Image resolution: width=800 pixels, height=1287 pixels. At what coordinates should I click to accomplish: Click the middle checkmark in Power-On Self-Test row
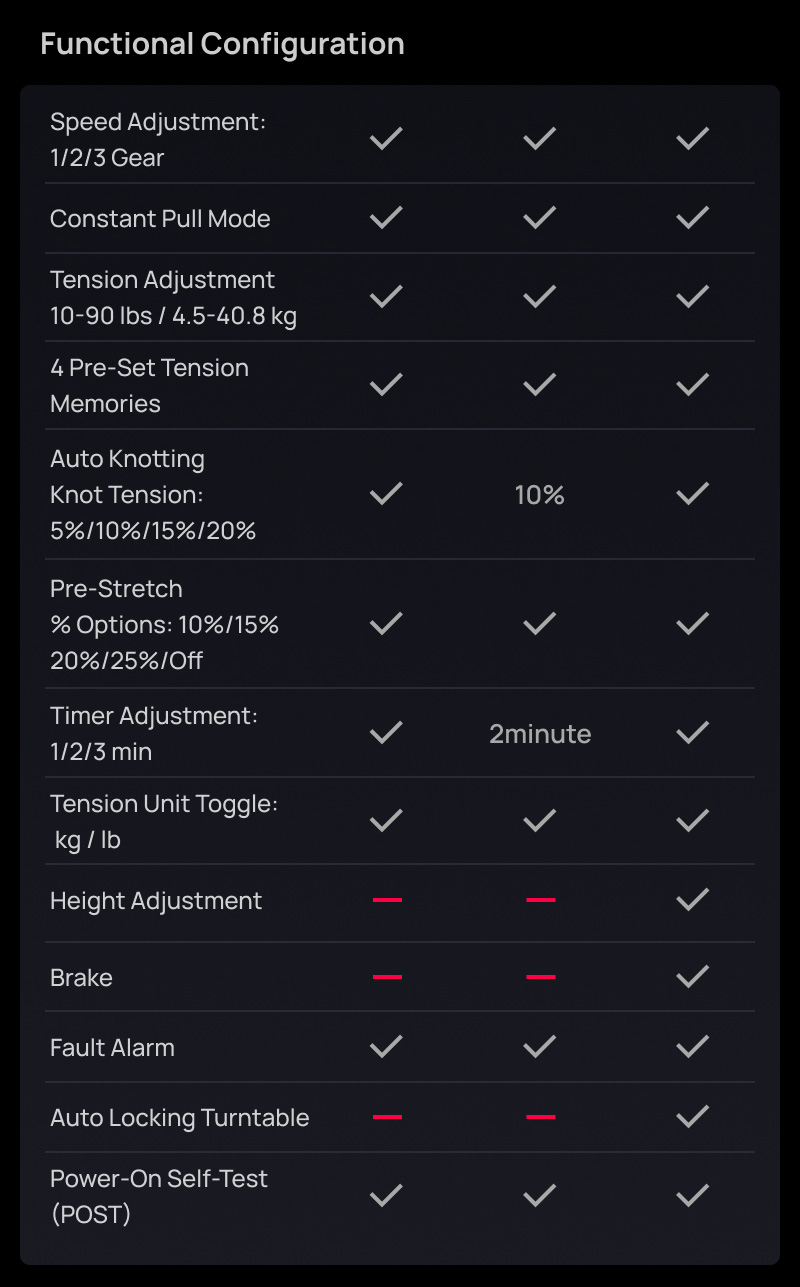[540, 1195]
